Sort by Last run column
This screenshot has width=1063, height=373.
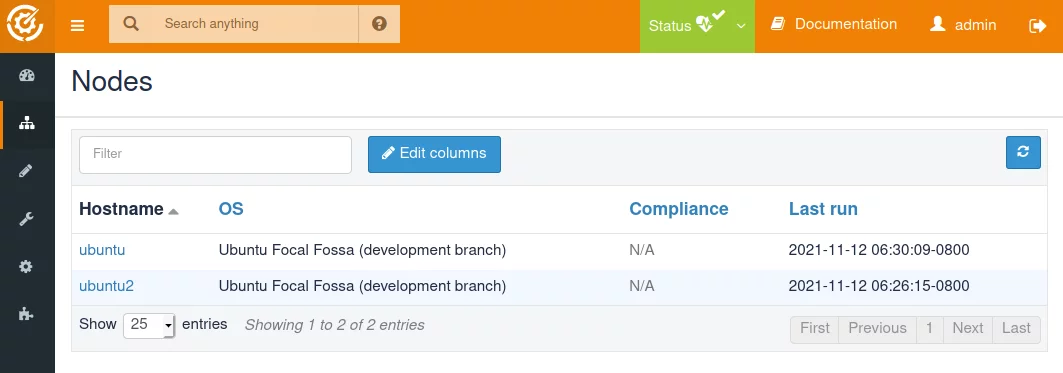tap(823, 209)
